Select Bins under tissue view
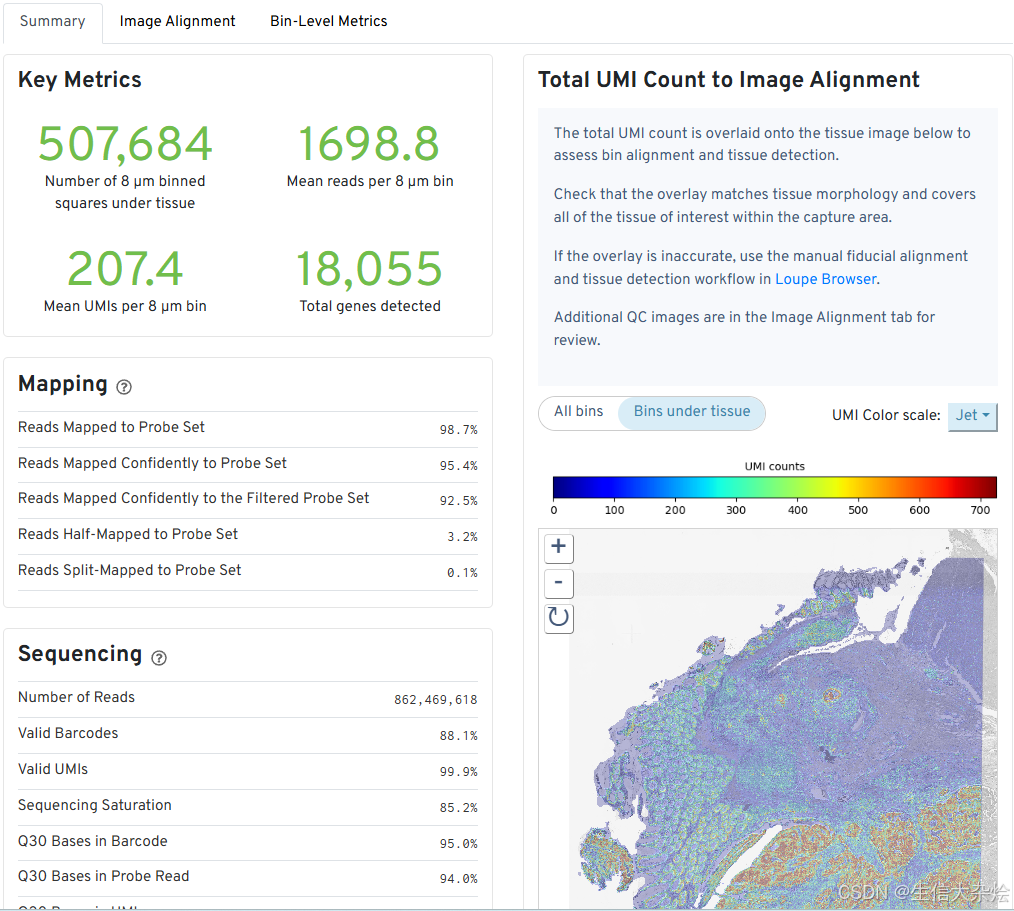1014x911 pixels. (691, 412)
